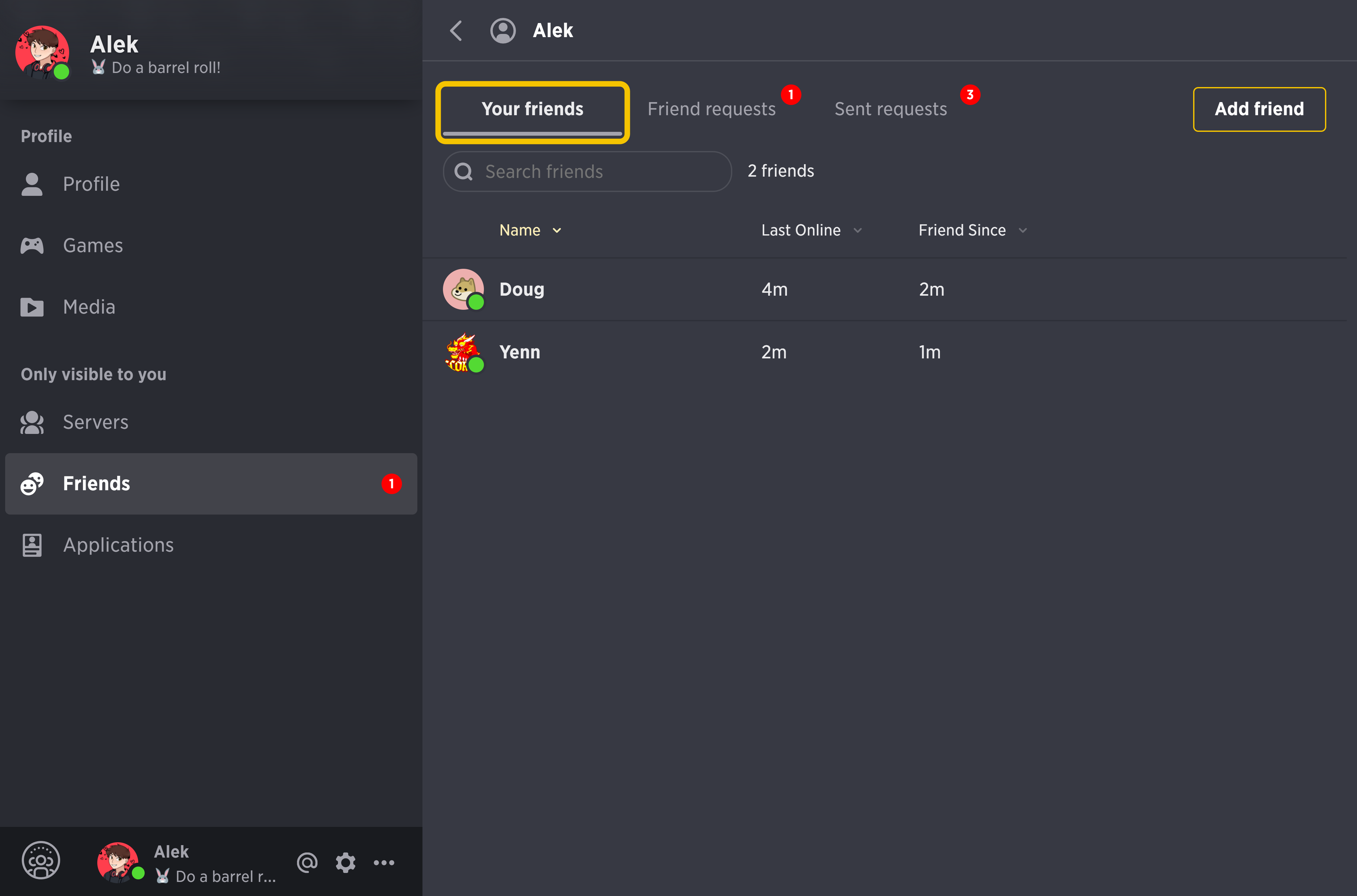Click the Last Online column header

click(x=801, y=230)
